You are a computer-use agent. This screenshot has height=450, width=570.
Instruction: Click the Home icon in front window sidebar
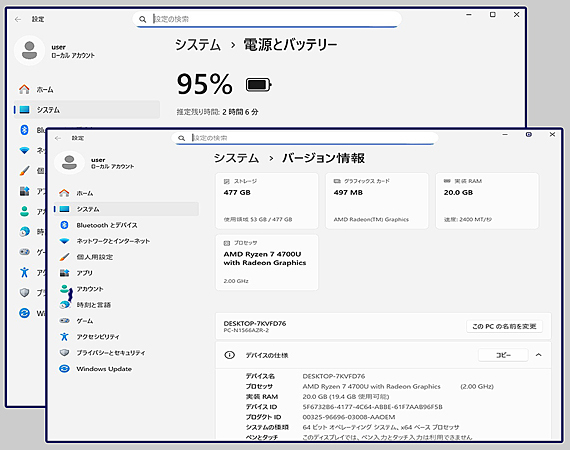tap(64, 193)
